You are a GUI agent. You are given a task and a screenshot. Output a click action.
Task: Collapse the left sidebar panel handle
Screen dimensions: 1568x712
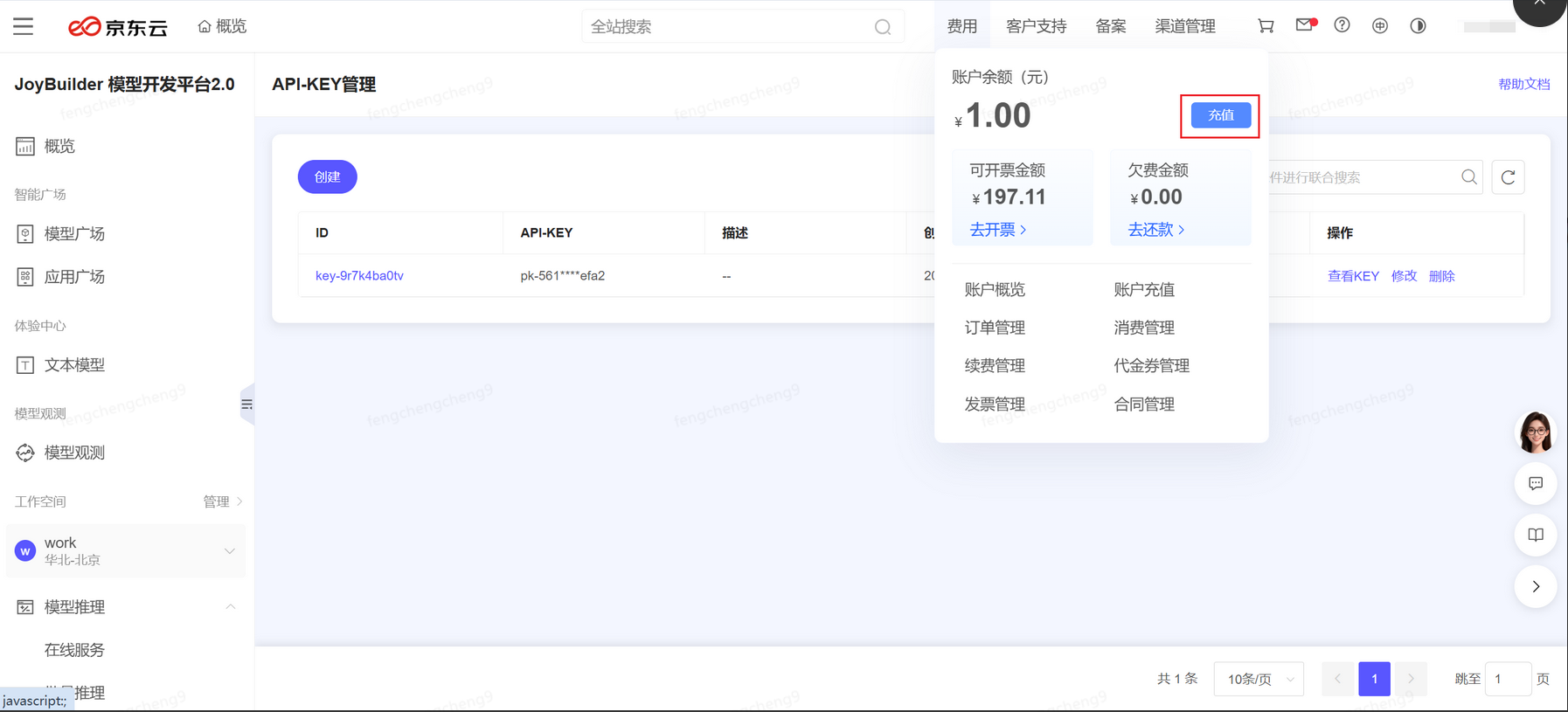[247, 404]
